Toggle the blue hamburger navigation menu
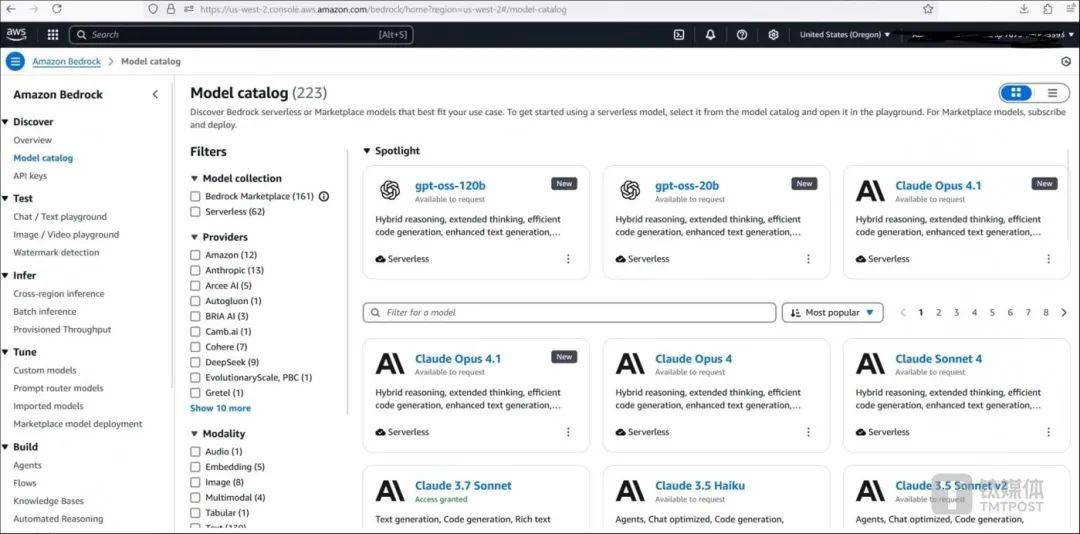This screenshot has width=1080, height=534. pos(15,61)
